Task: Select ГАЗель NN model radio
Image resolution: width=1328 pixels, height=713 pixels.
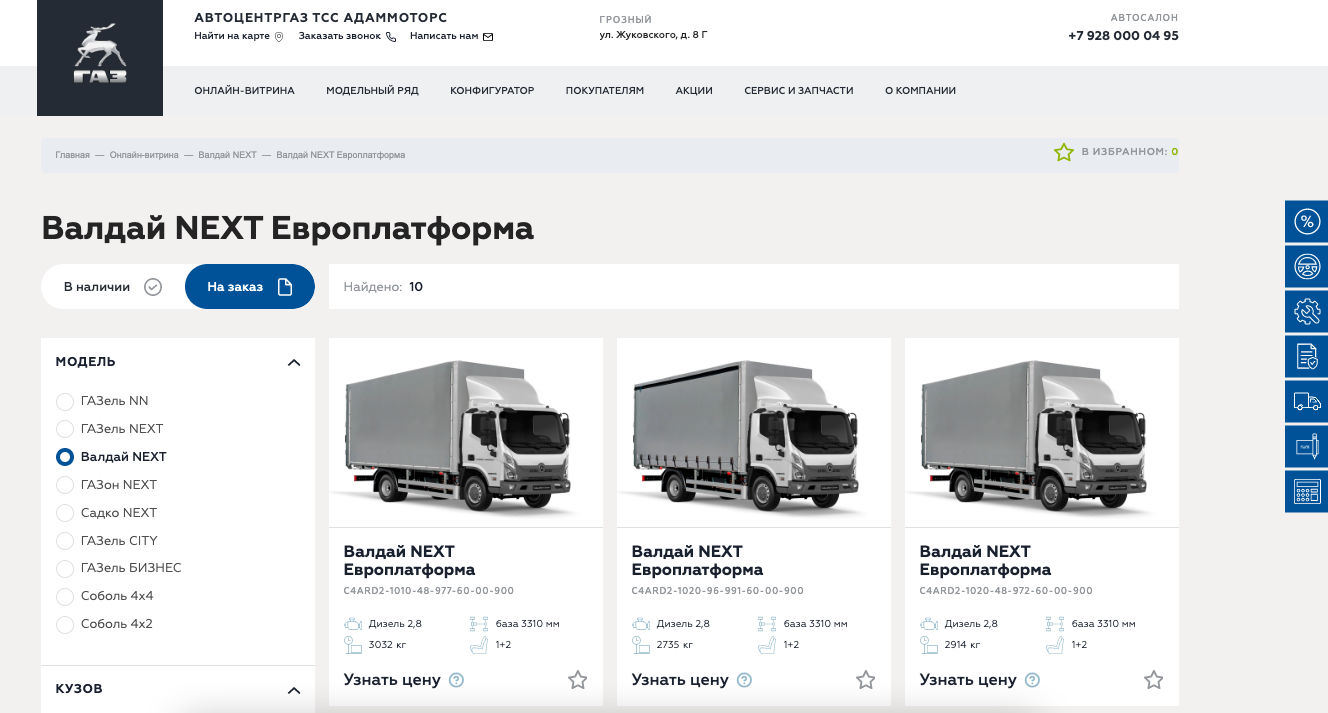Action: pyautogui.click(x=65, y=401)
